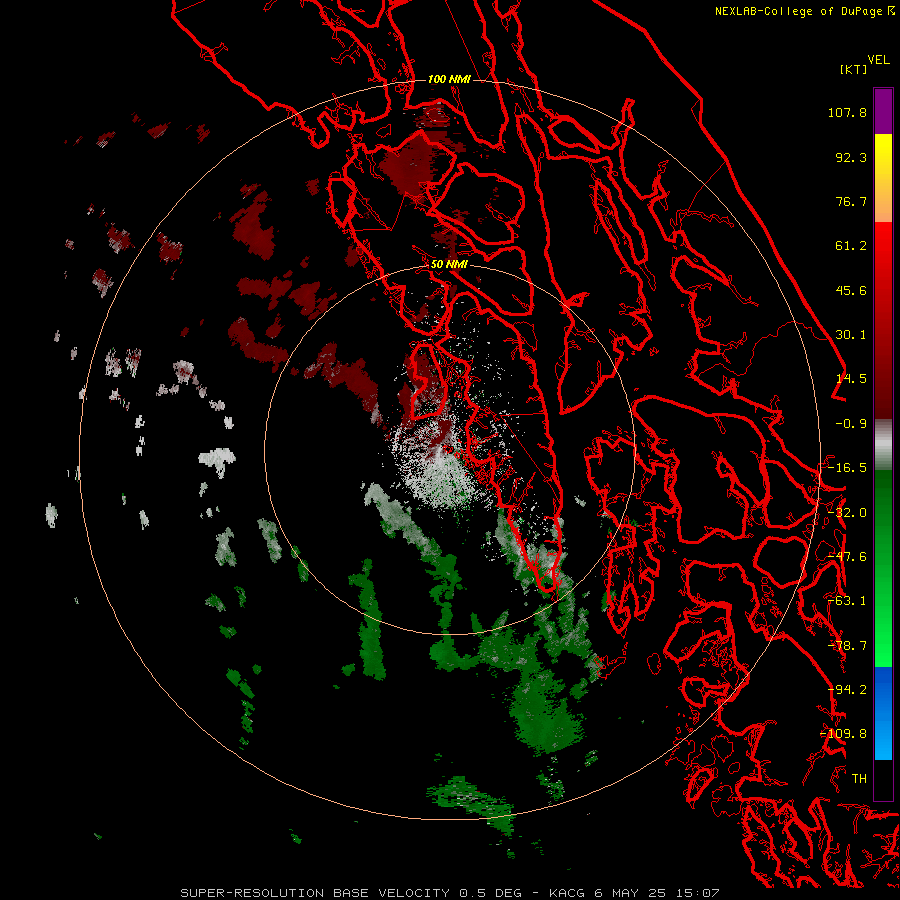Click the [KT] units label
900x900 pixels.
coord(854,69)
